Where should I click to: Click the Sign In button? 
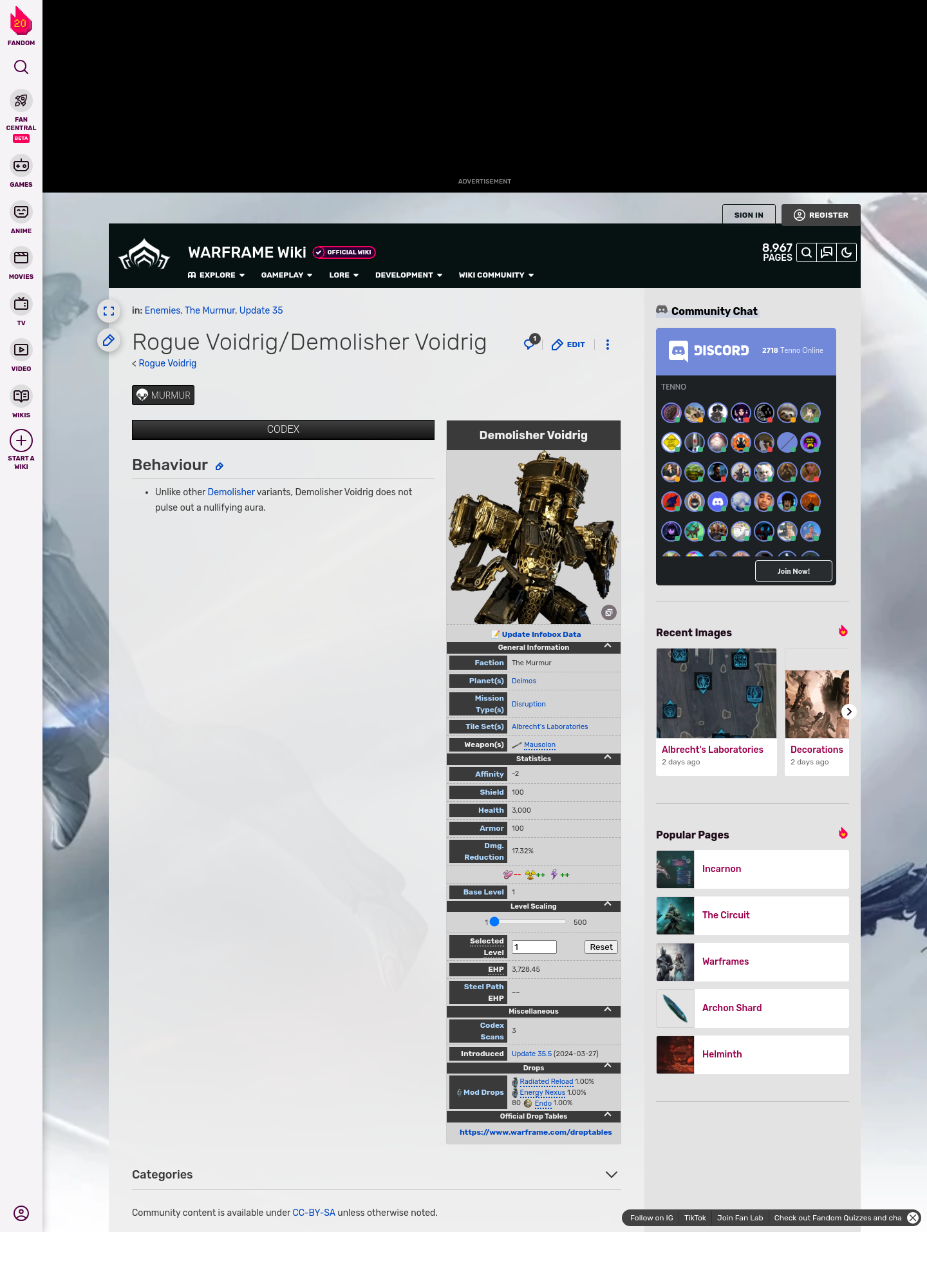point(749,215)
